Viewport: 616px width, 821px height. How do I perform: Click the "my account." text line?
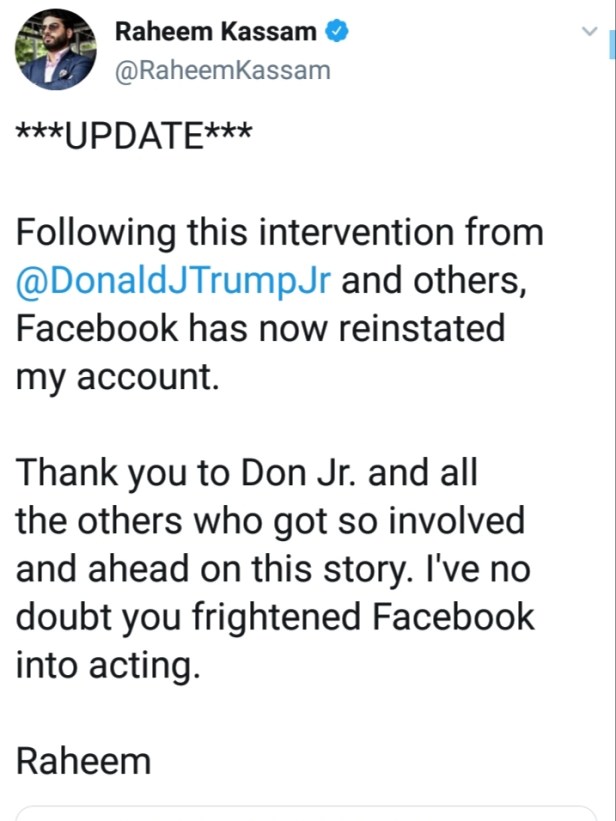[x=116, y=377]
